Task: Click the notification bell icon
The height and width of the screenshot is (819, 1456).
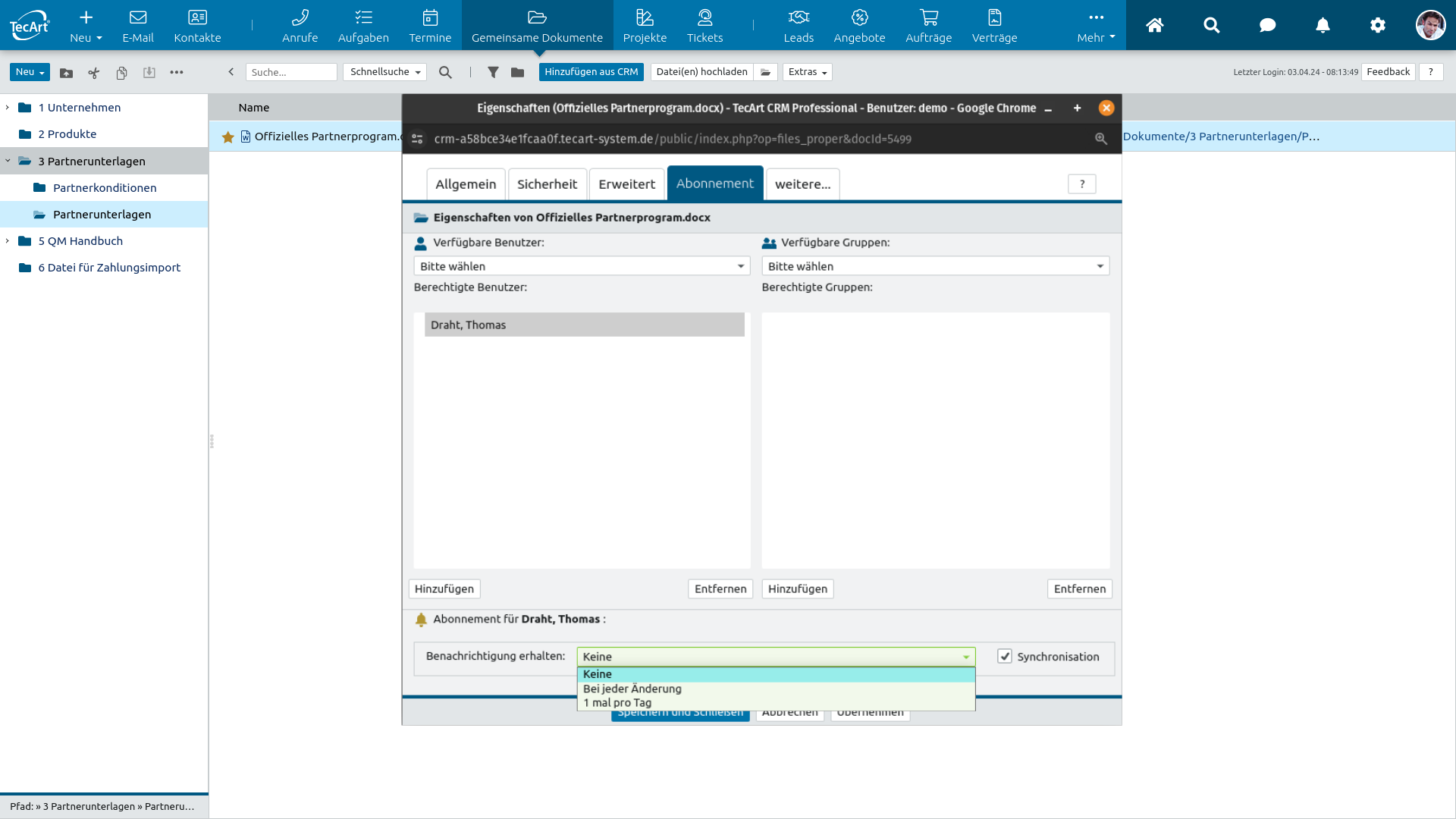Action: tap(1323, 25)
